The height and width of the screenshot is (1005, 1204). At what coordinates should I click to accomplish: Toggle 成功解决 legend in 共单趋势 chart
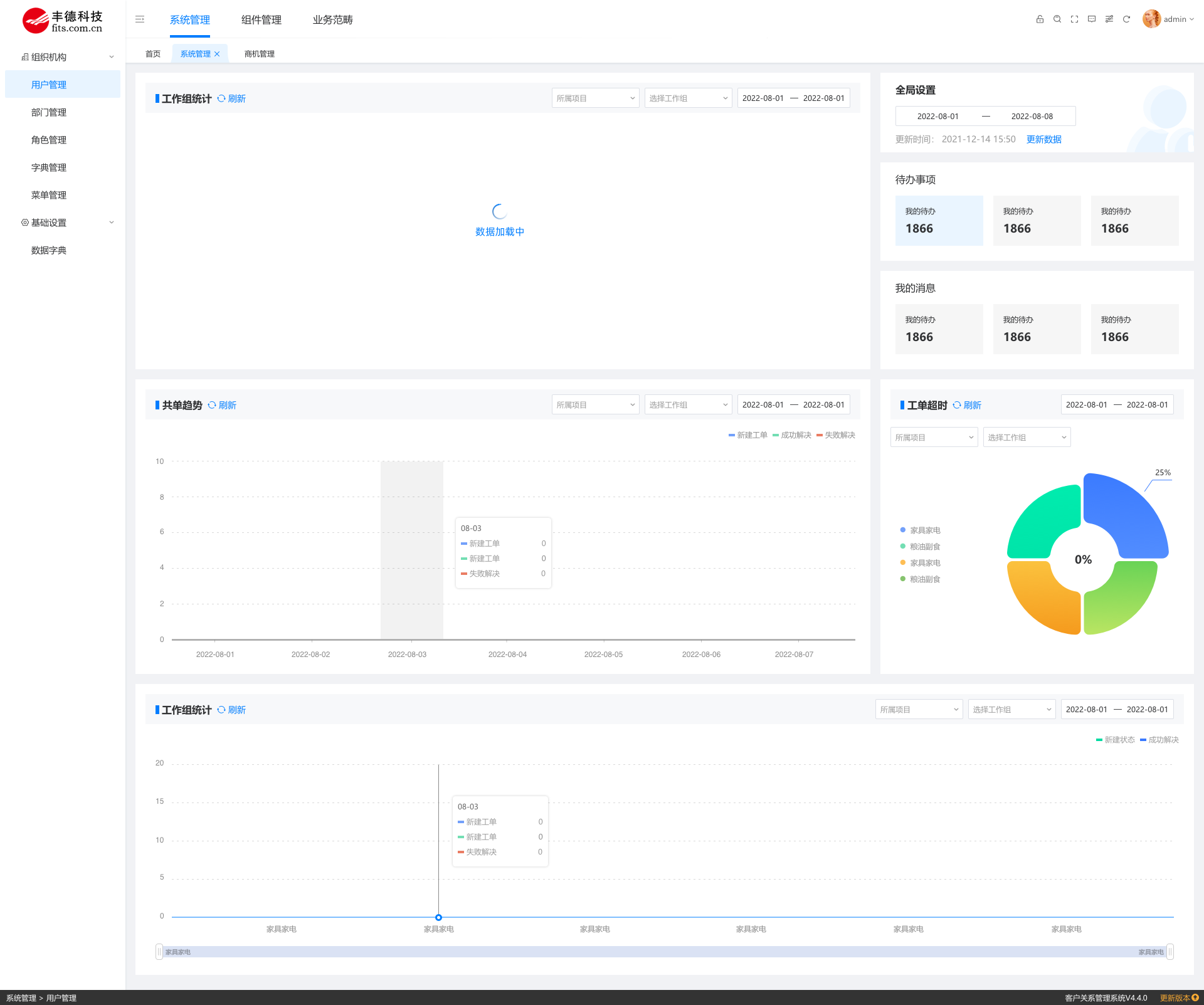coord(792,435)
